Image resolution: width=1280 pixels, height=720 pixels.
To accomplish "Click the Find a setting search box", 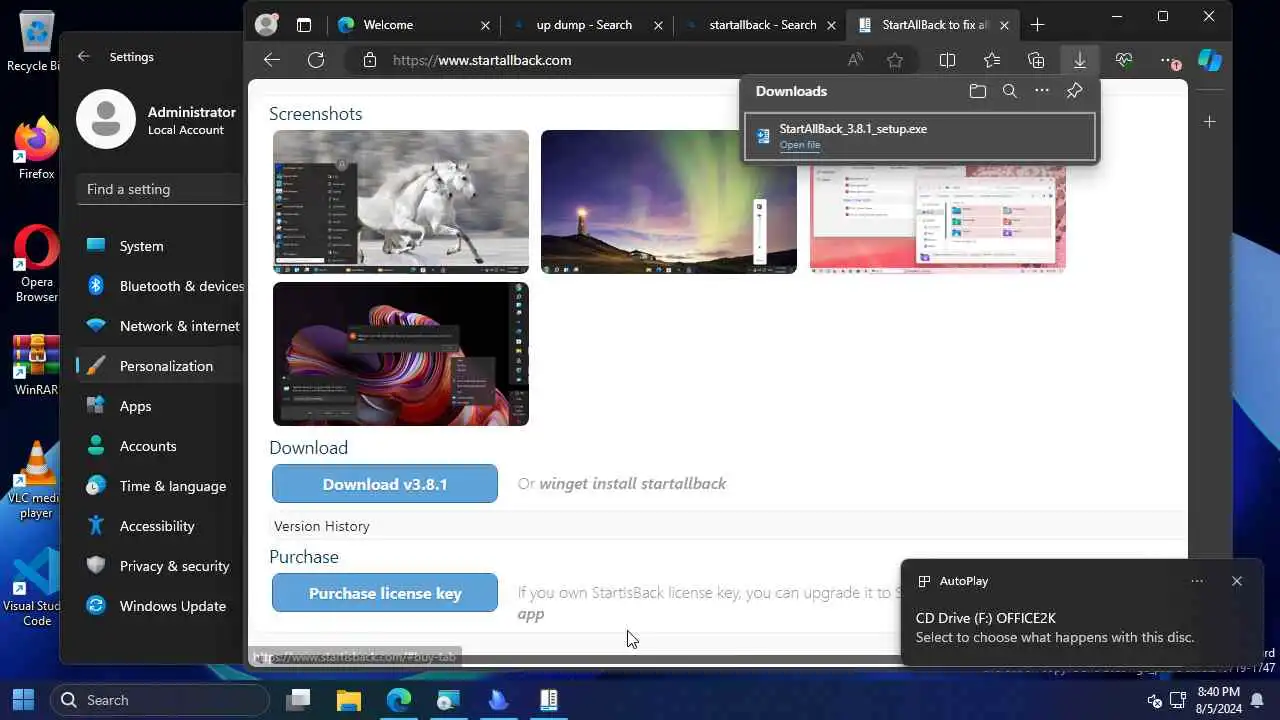I will coord(160,189).
